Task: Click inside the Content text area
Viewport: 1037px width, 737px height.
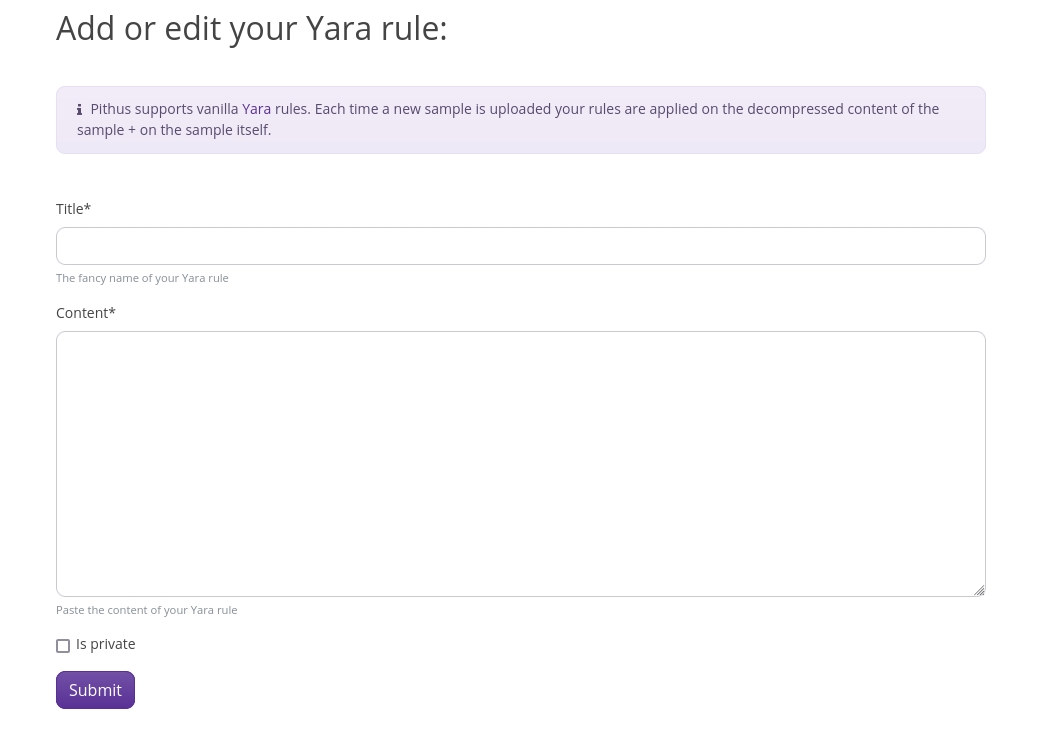Action: pyautogui.click(x=520, y=463)
